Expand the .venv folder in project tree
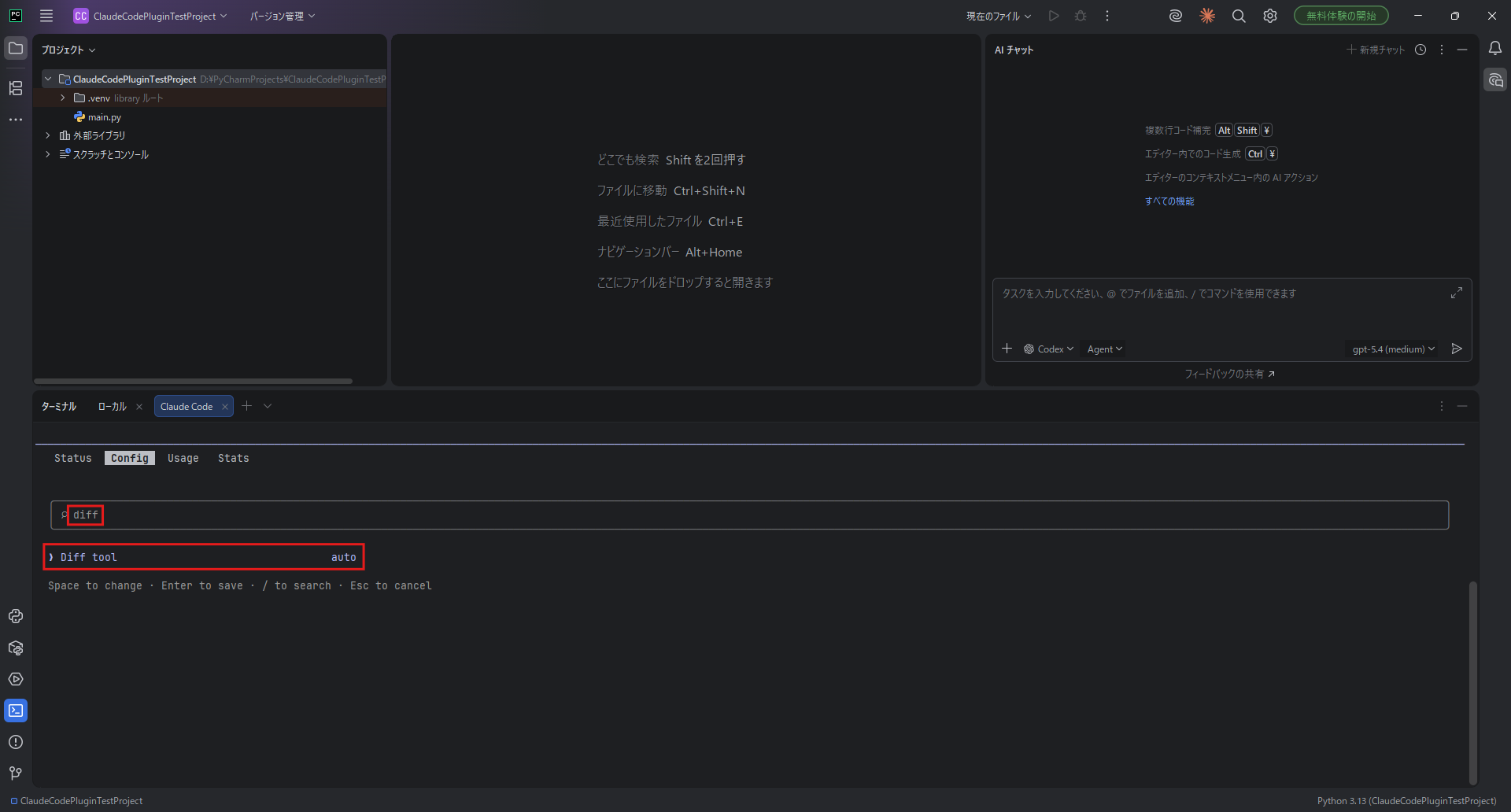 63,98
